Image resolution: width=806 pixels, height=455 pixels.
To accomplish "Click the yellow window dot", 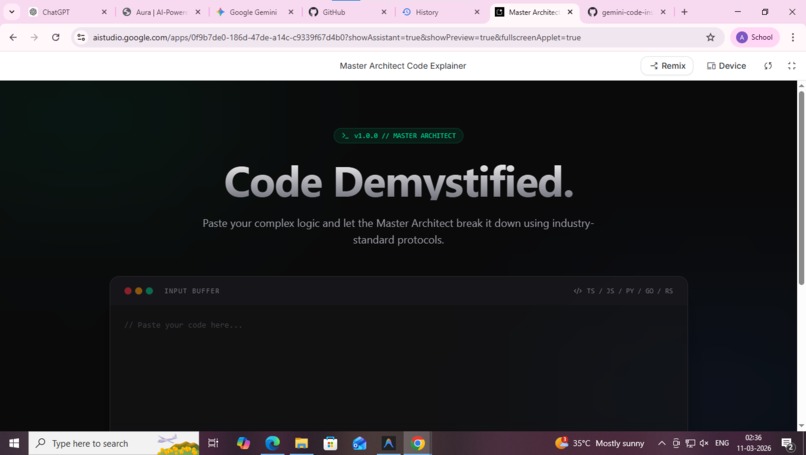I will tap(139, 291).
